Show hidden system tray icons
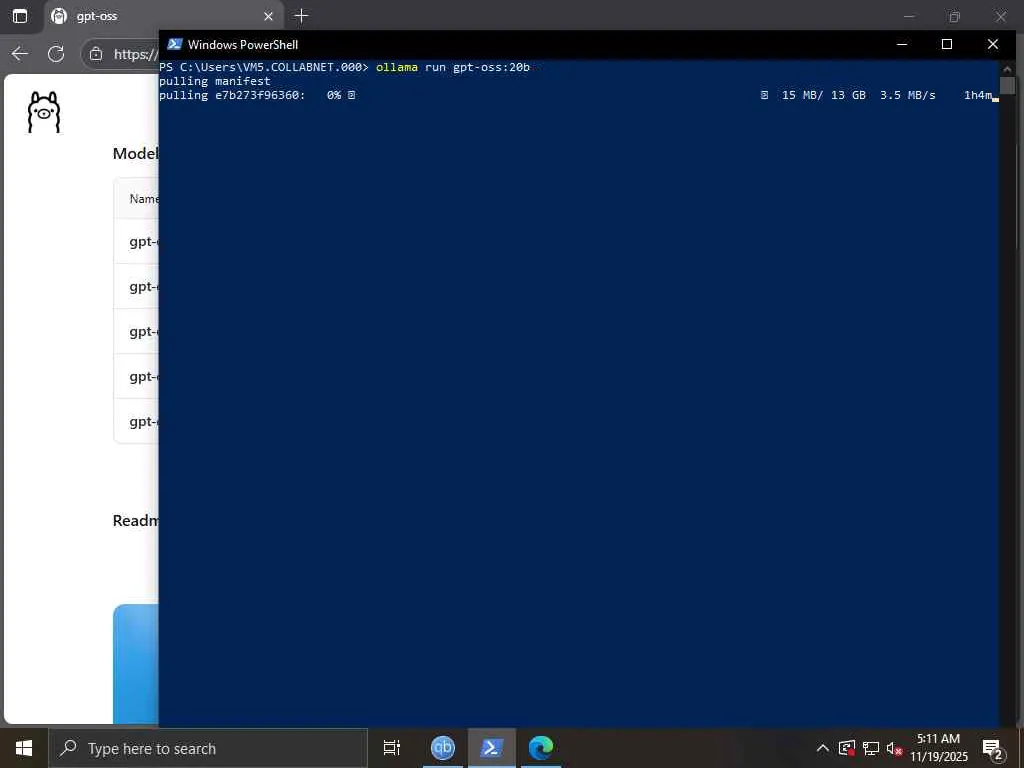This screenshot has height=768, width=1024. tap(823, 748)
